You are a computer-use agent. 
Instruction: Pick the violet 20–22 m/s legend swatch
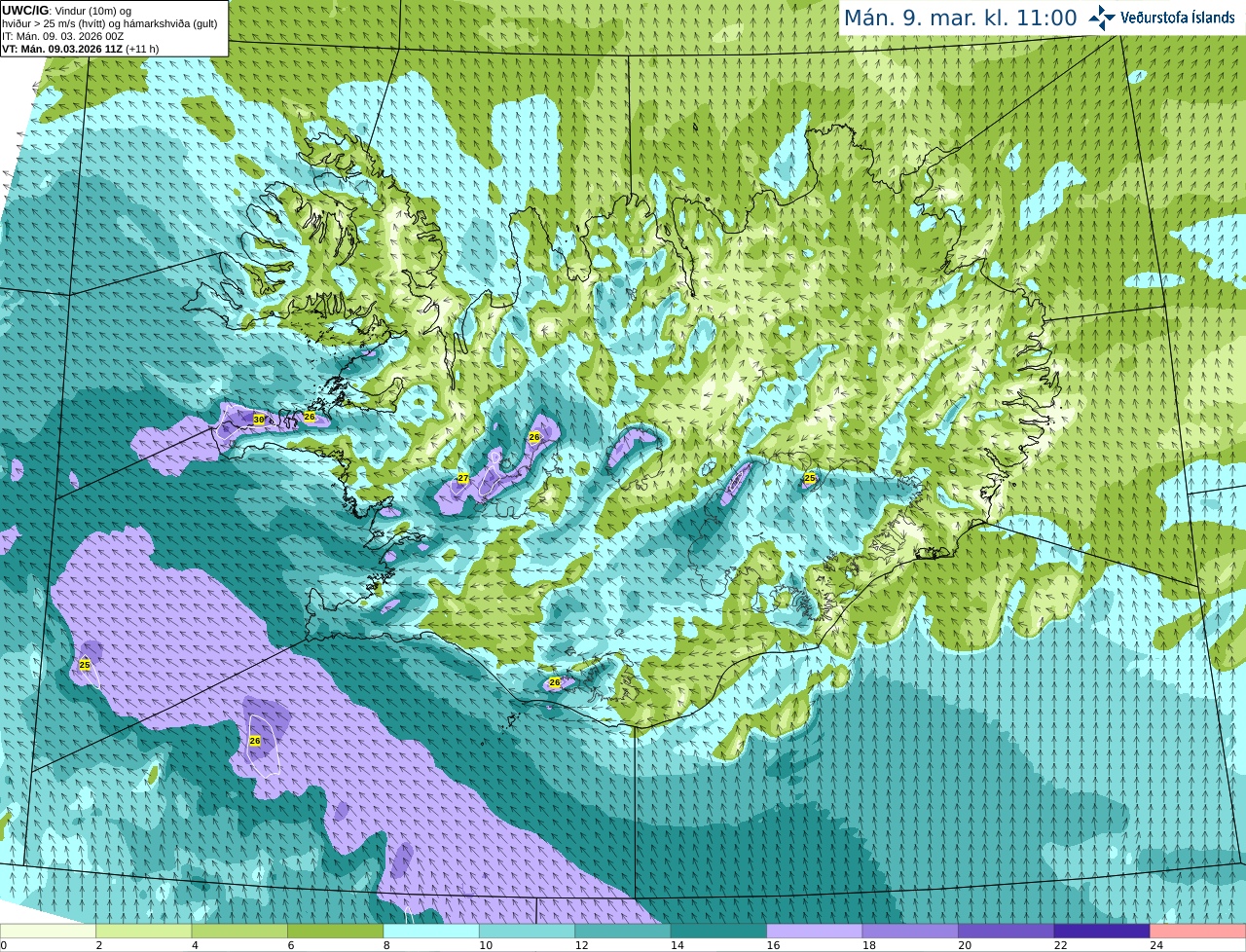pyautogui.click(x=1007, y=932)
